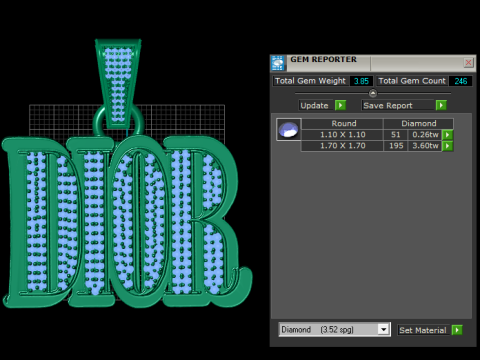Click Total Gem Count value 246

(x=460, y=81)
